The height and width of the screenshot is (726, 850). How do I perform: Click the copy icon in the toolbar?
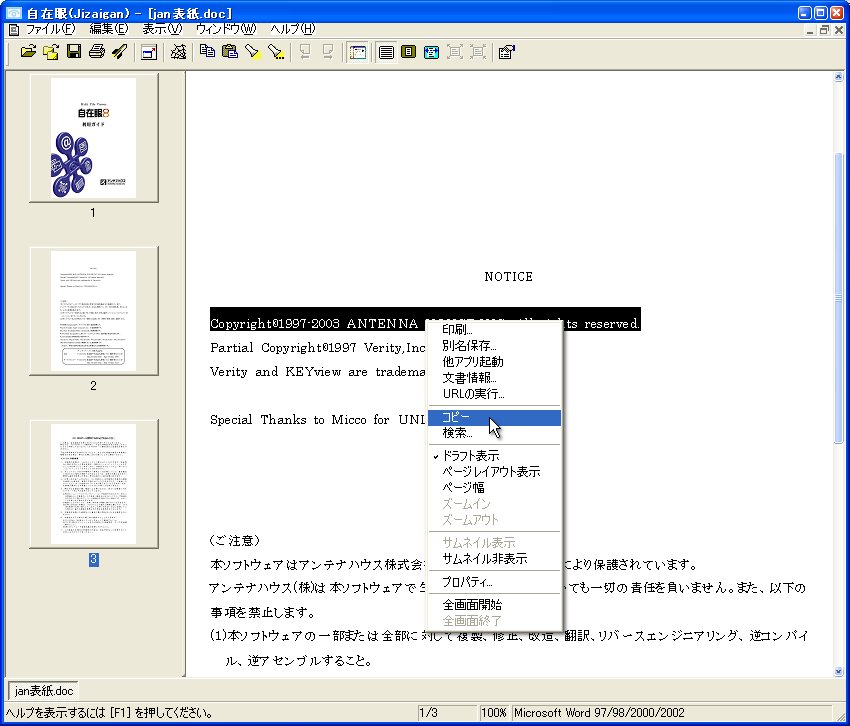[207, 52]
